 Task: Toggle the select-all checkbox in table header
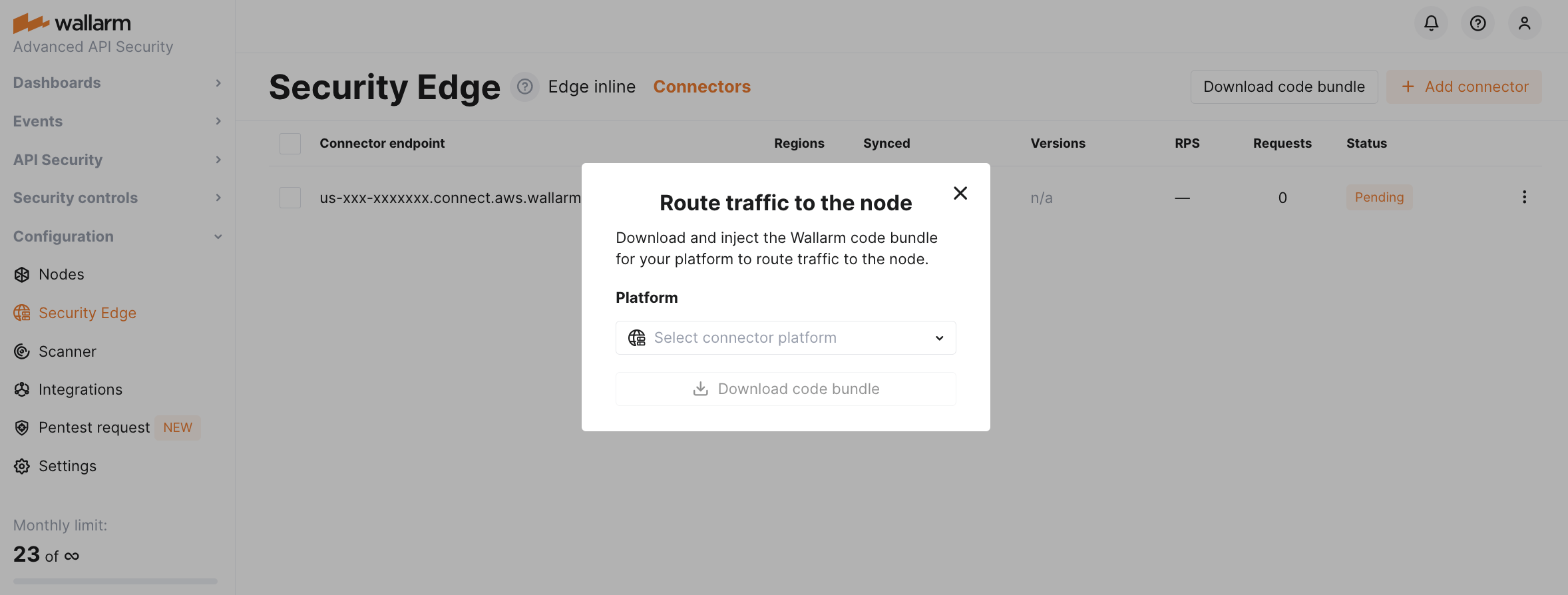click(x=290, y=144)
